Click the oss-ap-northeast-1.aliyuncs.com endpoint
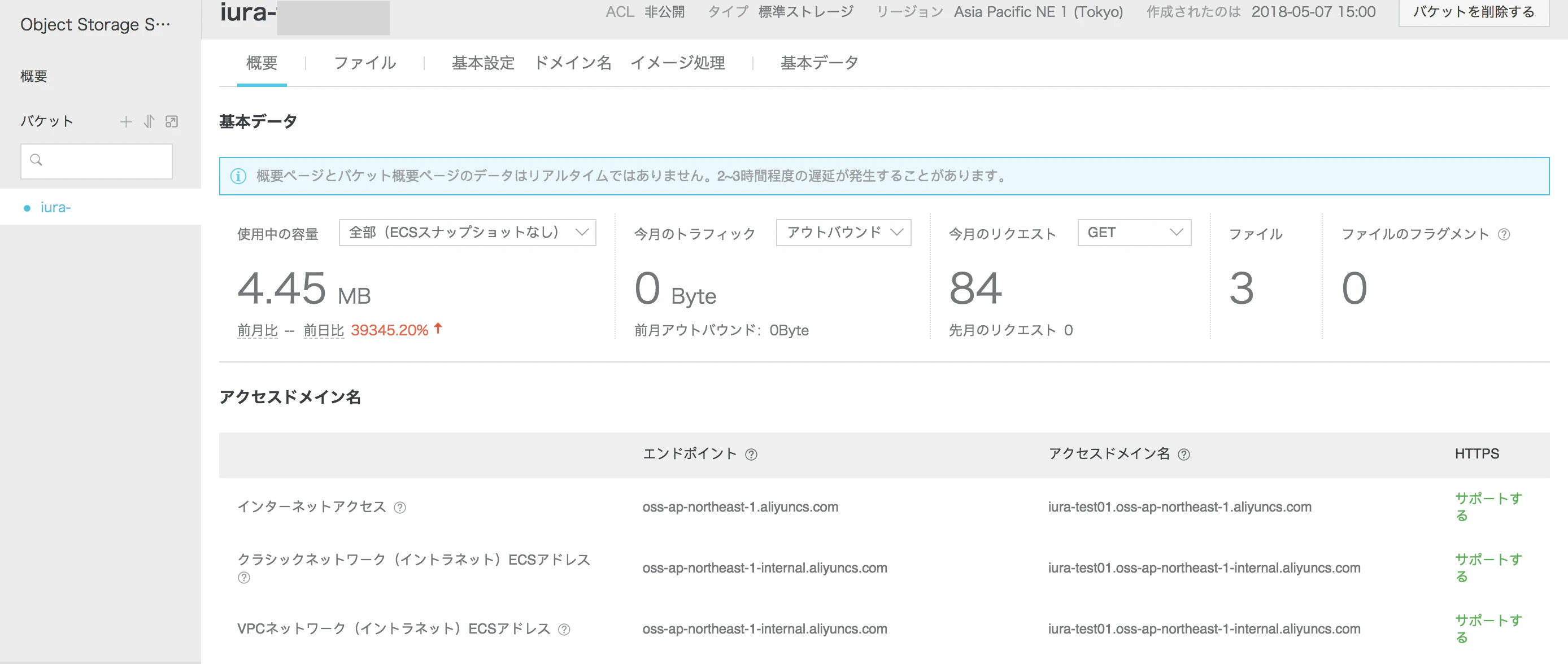Viewport: 1568px width, 664px height. click(740, 507)
